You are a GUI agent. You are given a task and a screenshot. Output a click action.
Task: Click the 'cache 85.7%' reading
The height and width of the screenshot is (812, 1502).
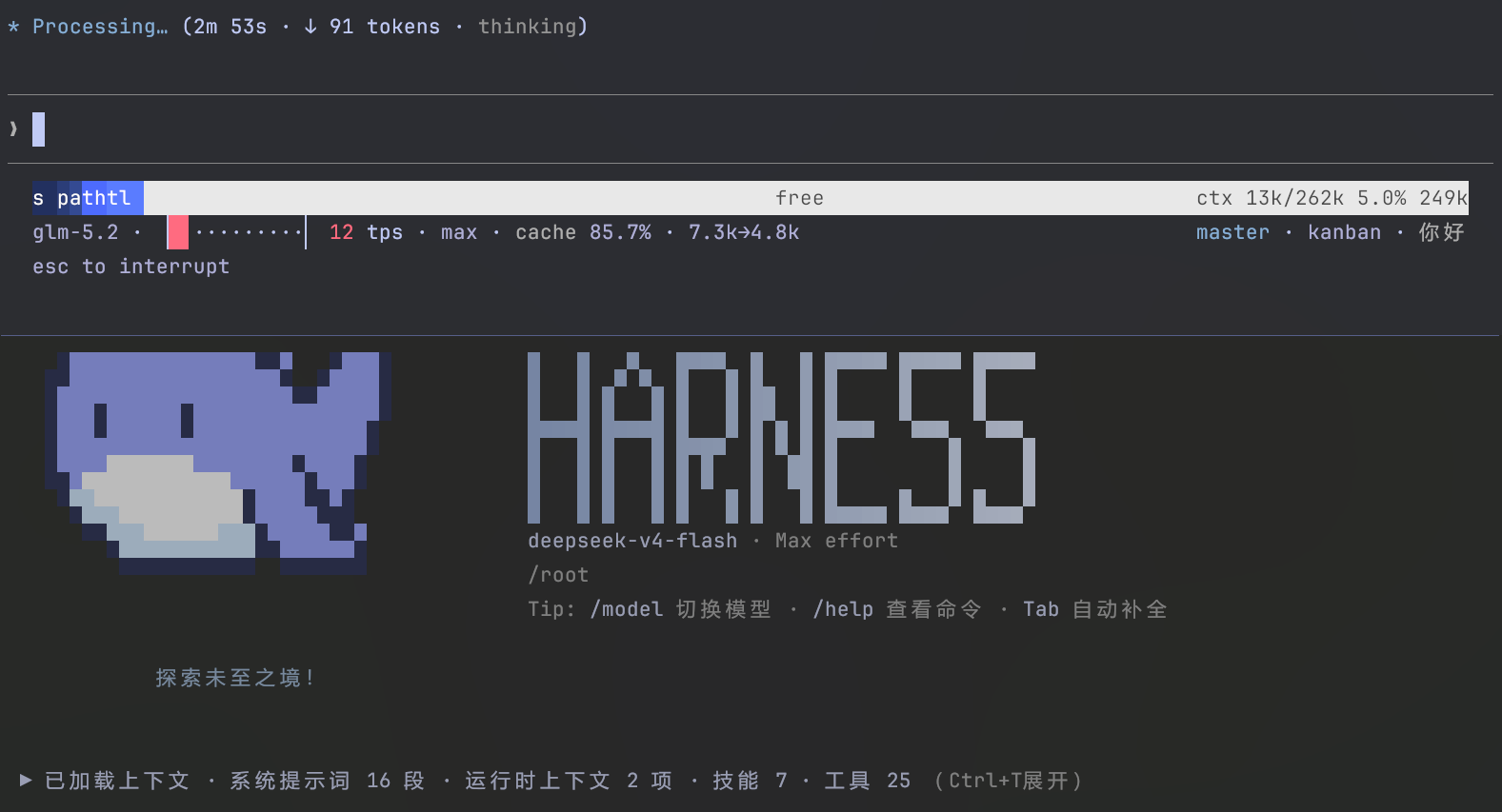584,232
